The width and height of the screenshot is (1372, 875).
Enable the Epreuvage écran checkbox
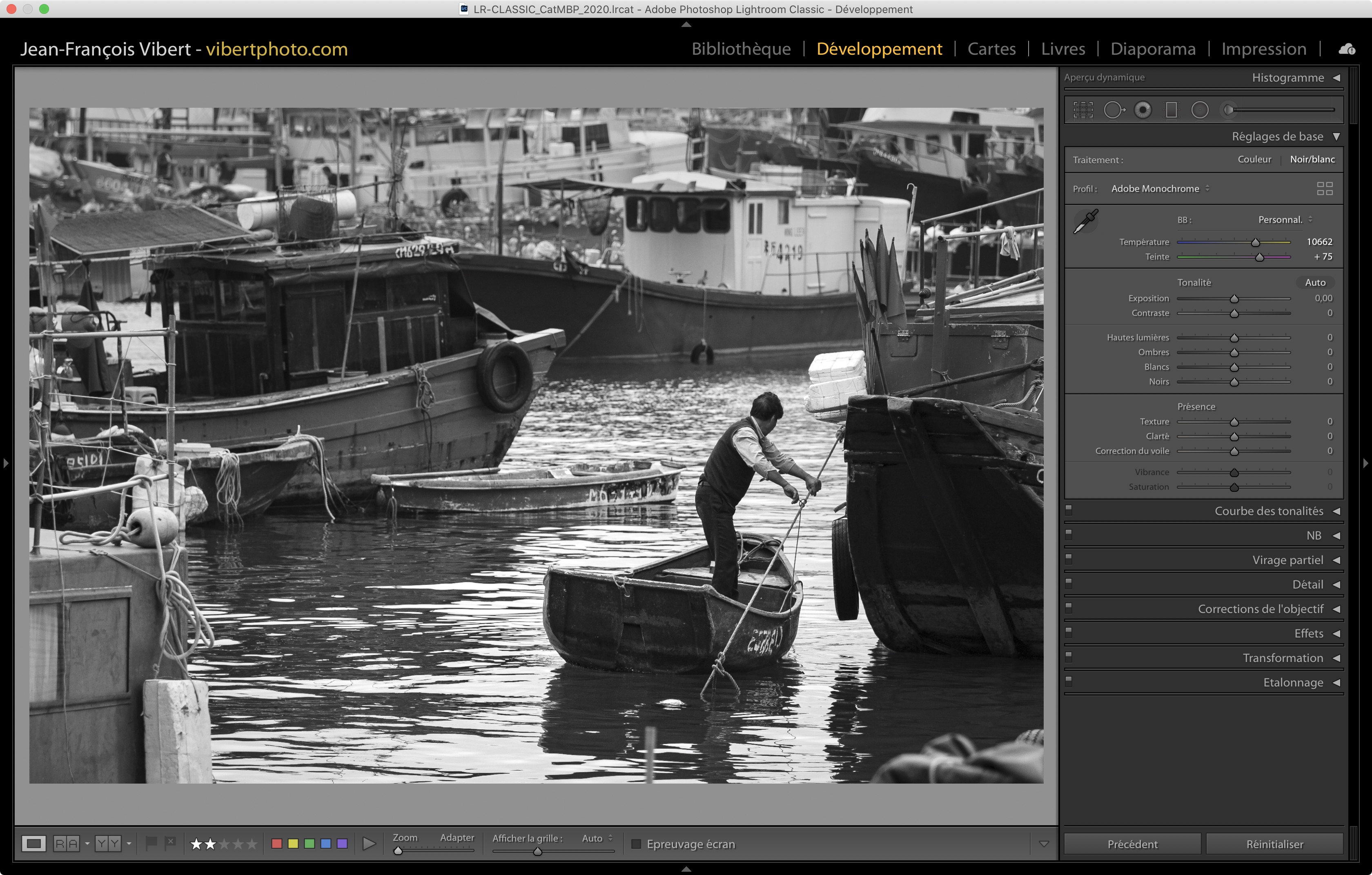click(637, 844)
